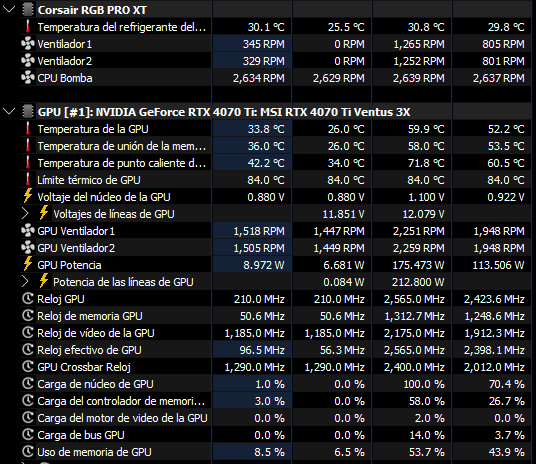Click clock icon of Carga del controlador
Viewport: 536px width, 464px height.
[28, 400]
